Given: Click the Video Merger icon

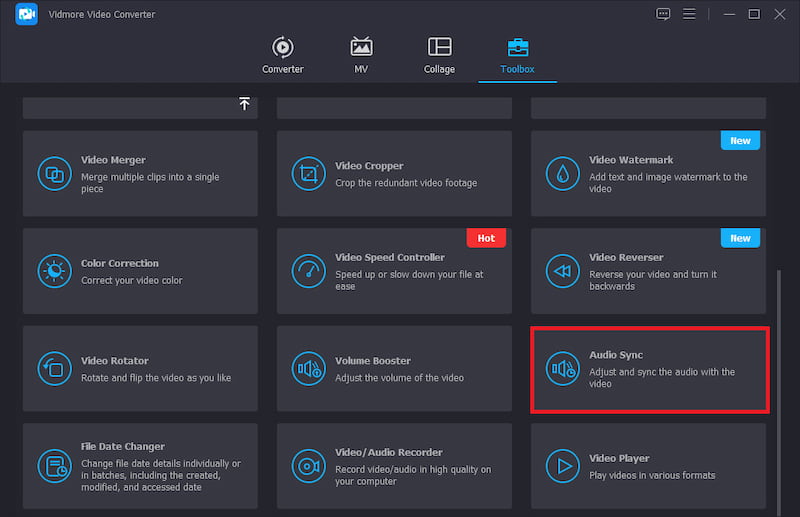Looking at the screenshot, I should 54,174.
